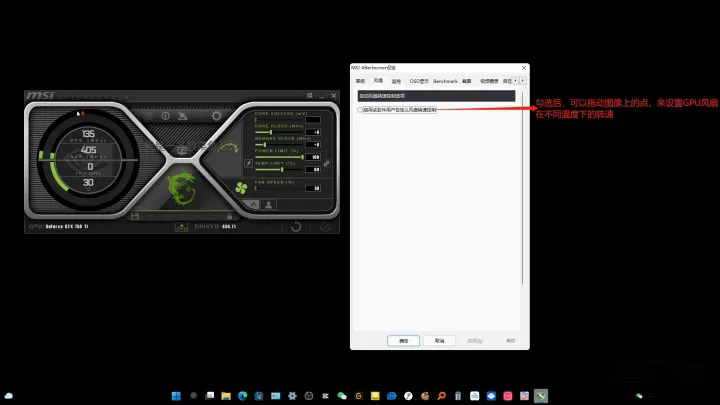
Task: Open the Afterburner settings gear icon
Action: click(x=216, y=116)
